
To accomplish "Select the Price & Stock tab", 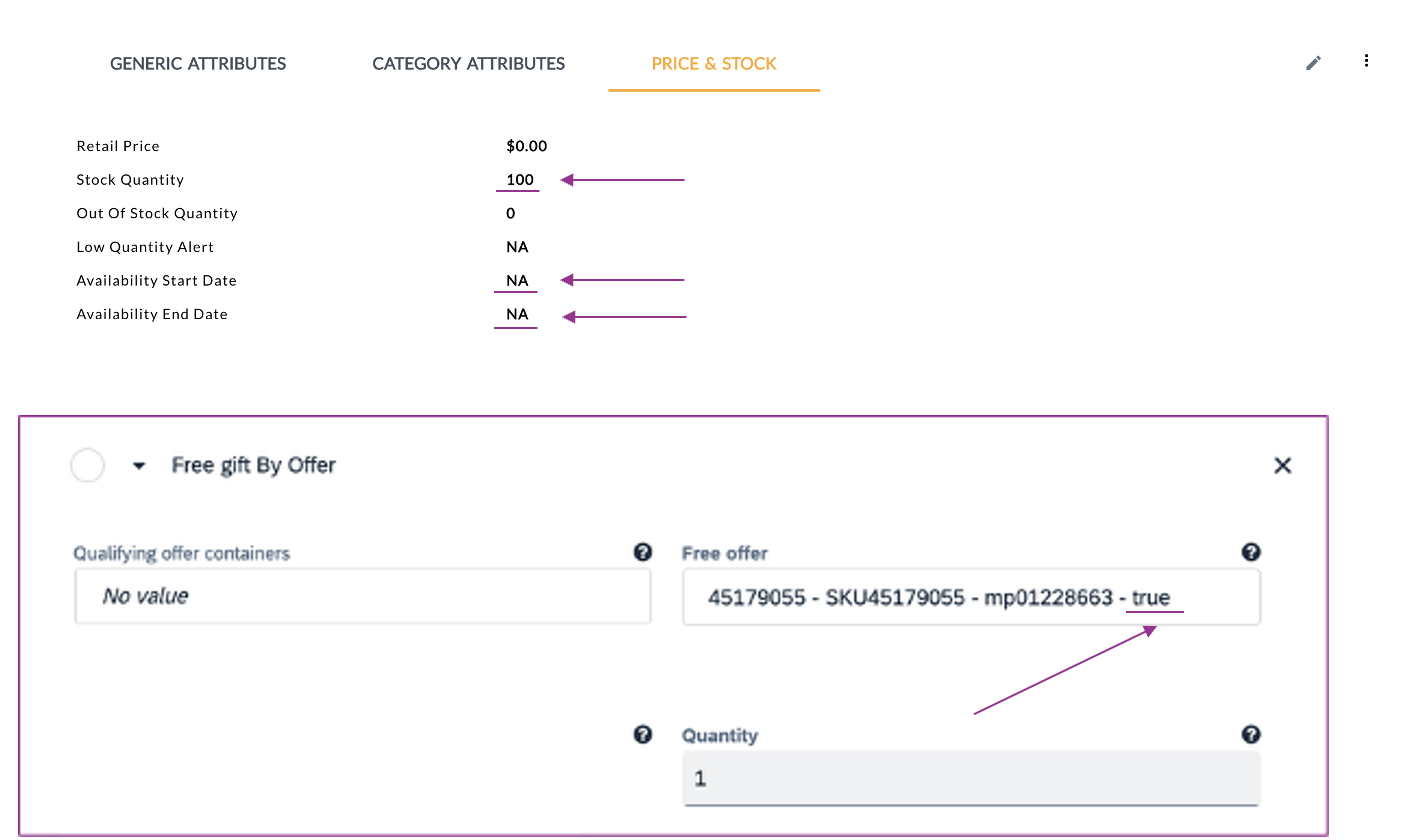I will click(714, 64).
